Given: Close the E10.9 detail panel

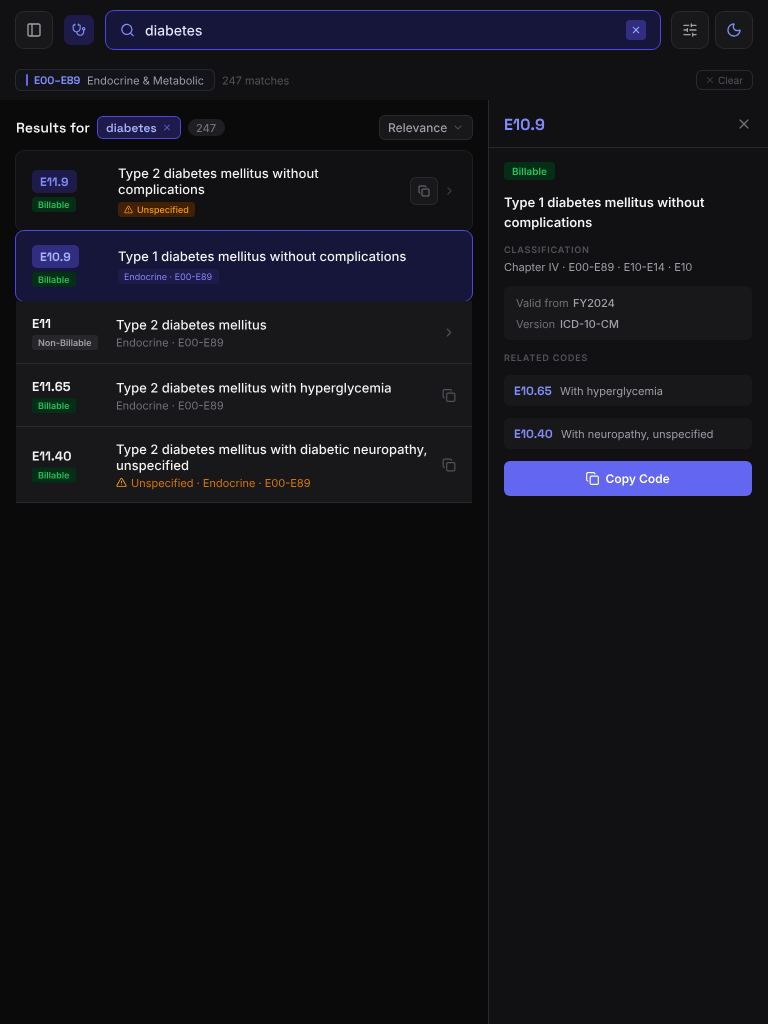Looking at the screenshot, I should (744, 124).
